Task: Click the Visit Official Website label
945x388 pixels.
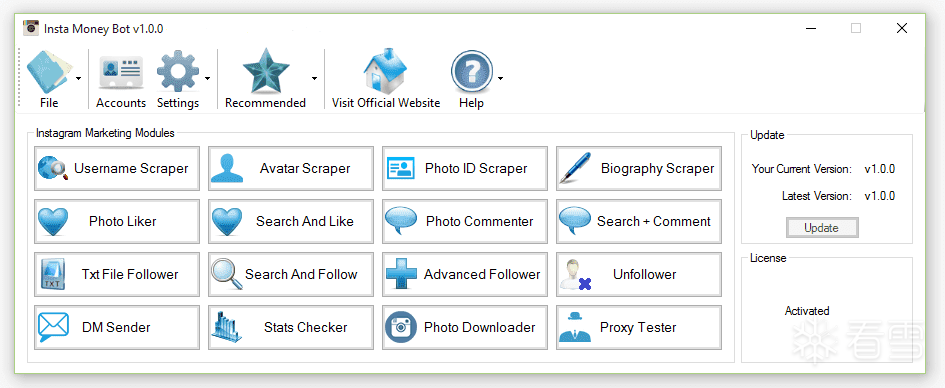Action: tap(386, 103)
